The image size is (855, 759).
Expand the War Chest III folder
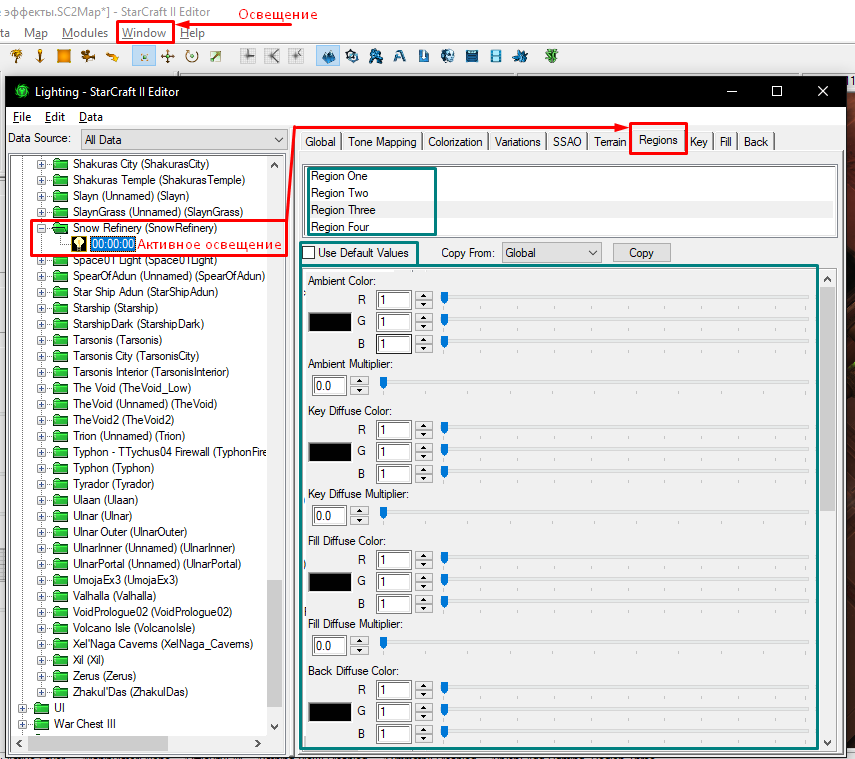(x=22, y=724)
